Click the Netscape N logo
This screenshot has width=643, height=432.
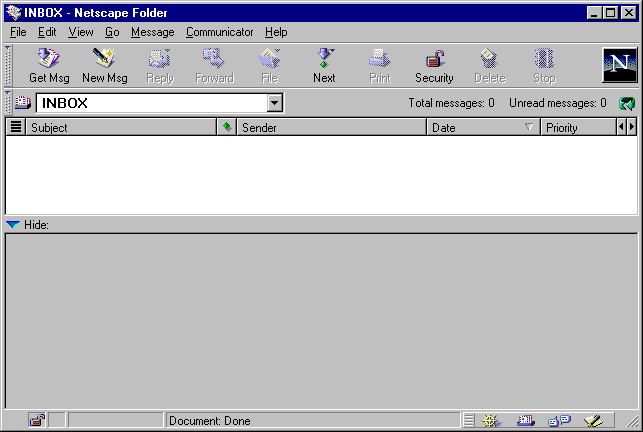(x=620, y=65)
